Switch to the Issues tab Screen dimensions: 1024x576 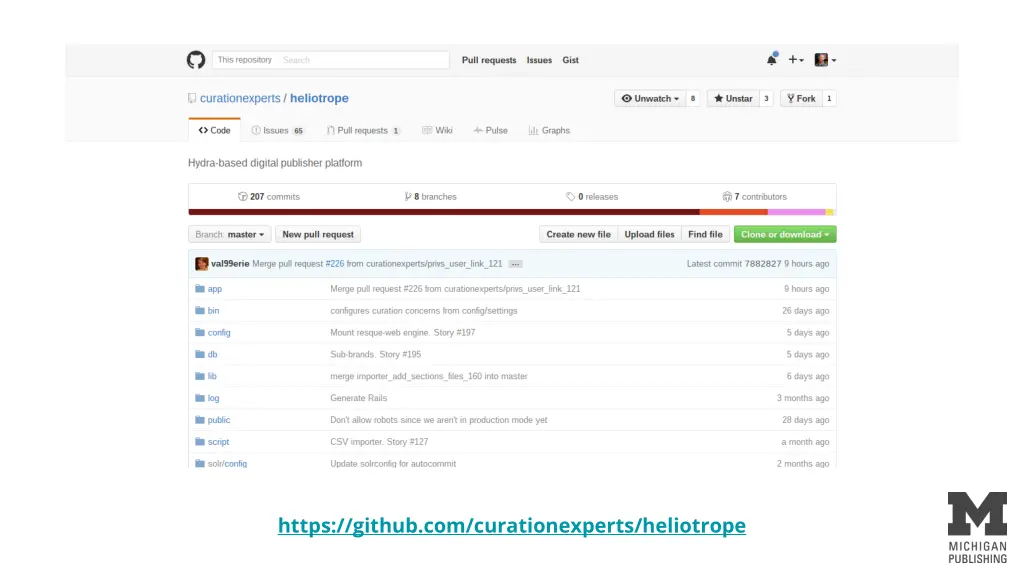tap(278, 131)
